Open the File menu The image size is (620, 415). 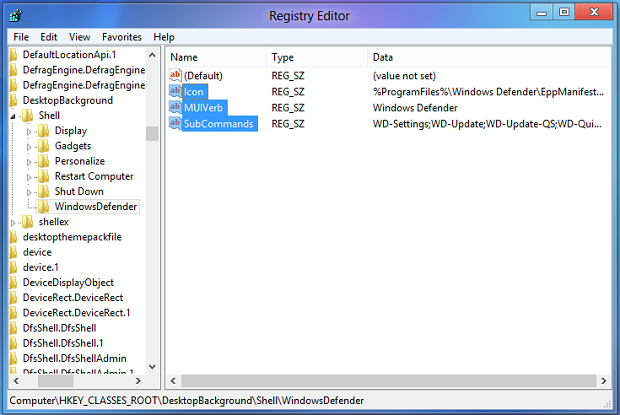coord(21,37)
